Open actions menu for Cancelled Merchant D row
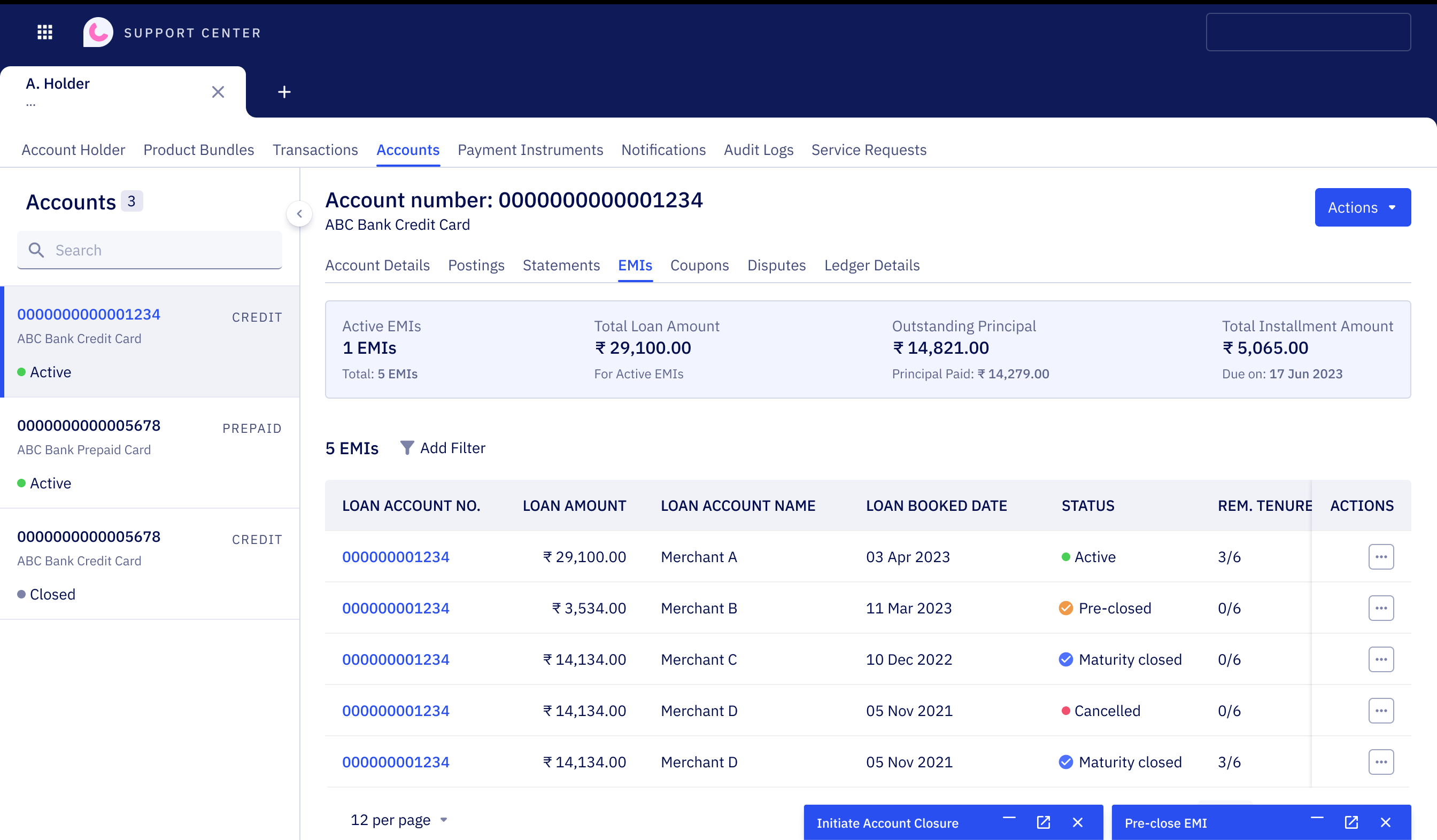Viewport: 1437px width, 840px height. click(1380, 711)
